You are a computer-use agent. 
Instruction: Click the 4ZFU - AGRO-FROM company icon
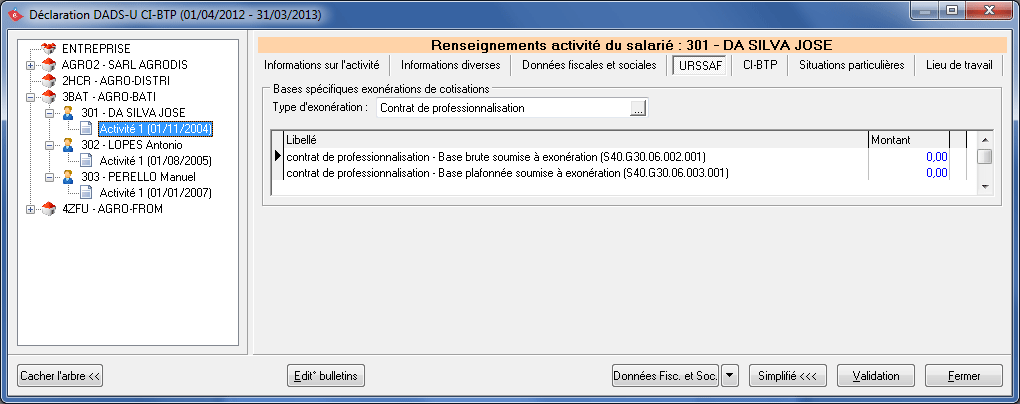[48, 209]
